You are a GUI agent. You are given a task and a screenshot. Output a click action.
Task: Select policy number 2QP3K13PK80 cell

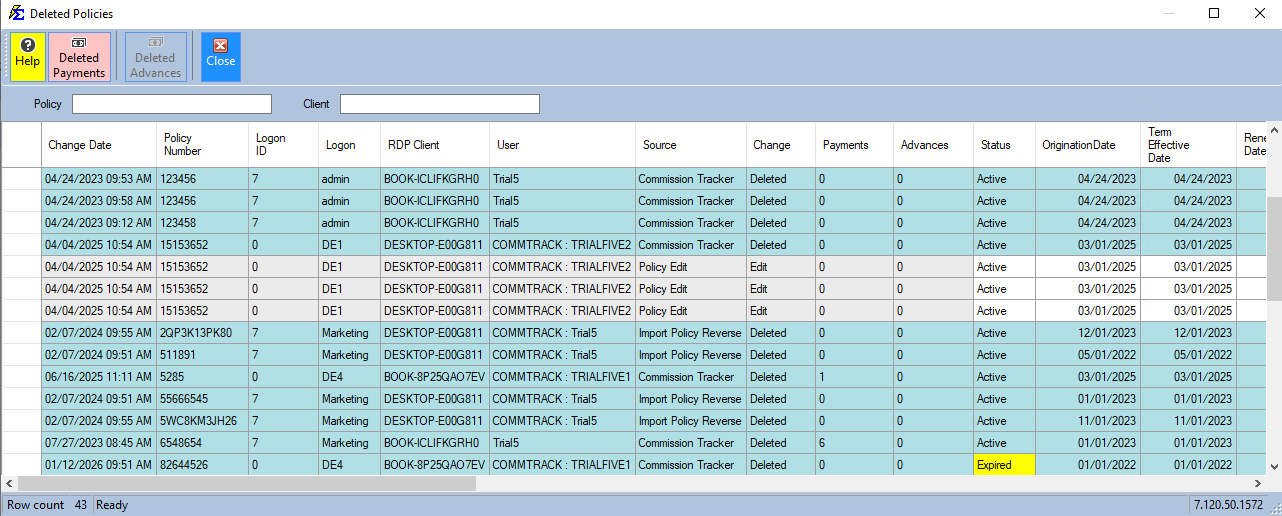coord(203,333)
